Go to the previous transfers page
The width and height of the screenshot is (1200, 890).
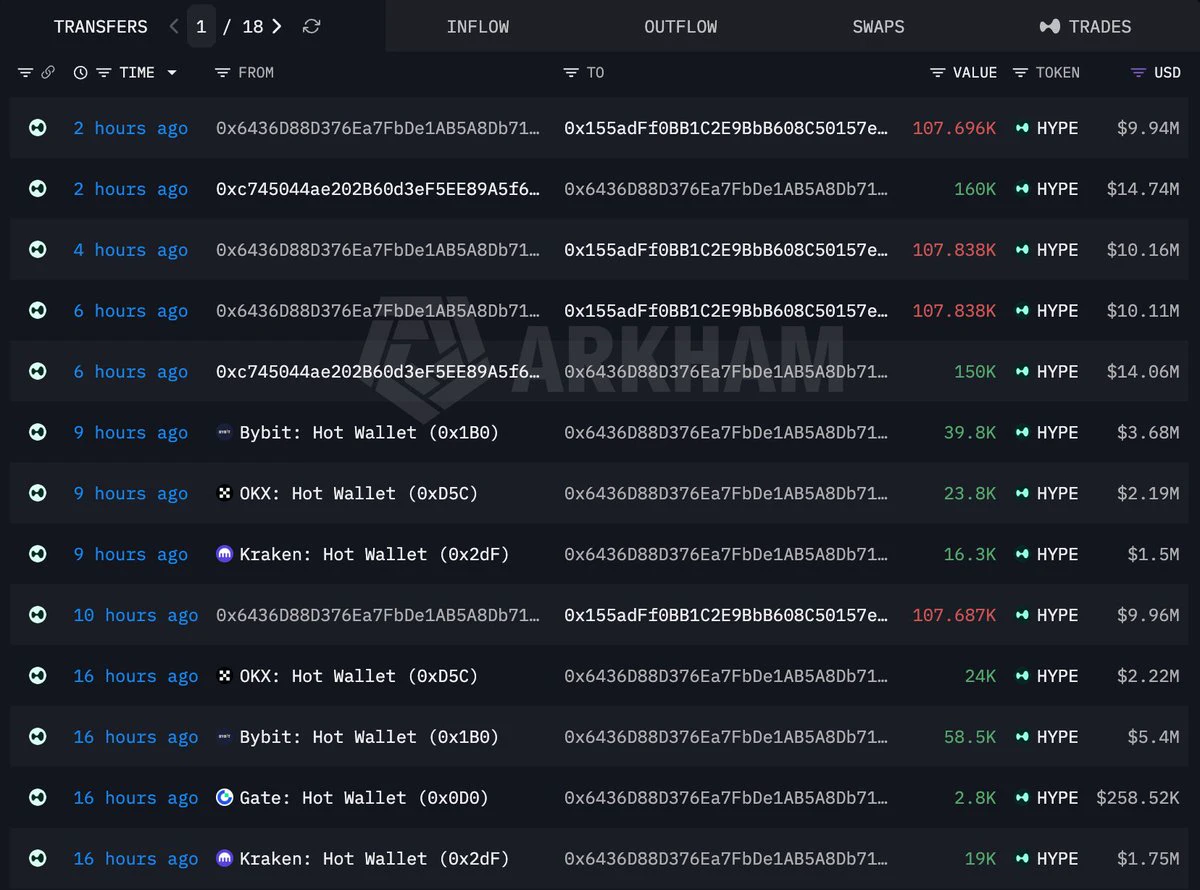coord(174,26)
